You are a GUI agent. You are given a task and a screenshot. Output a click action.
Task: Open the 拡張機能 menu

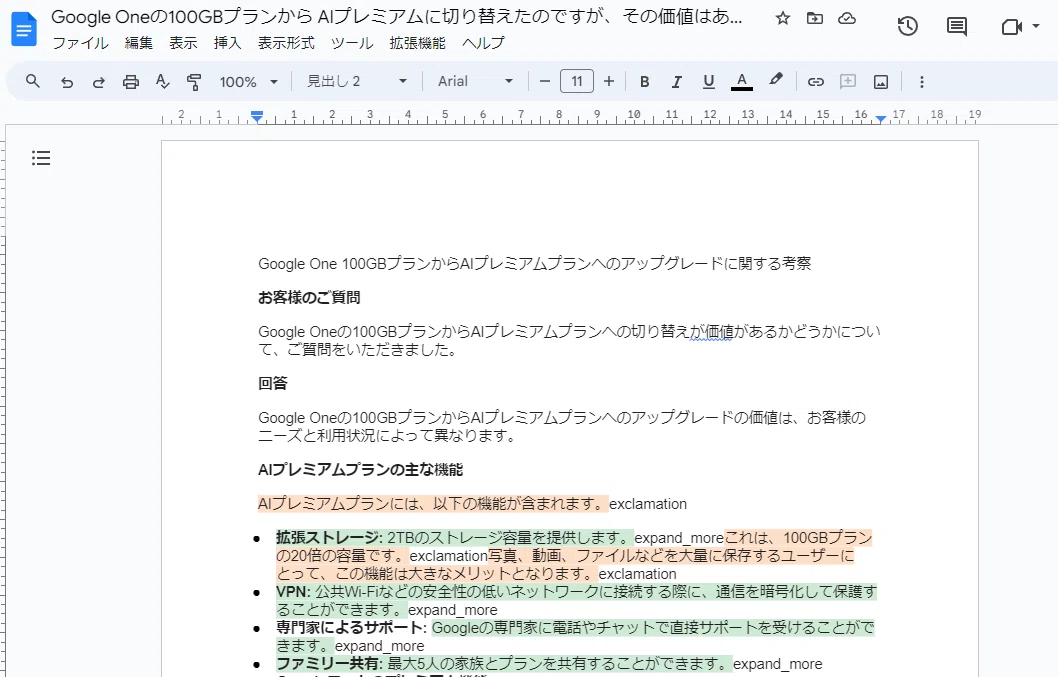(417, 43)
